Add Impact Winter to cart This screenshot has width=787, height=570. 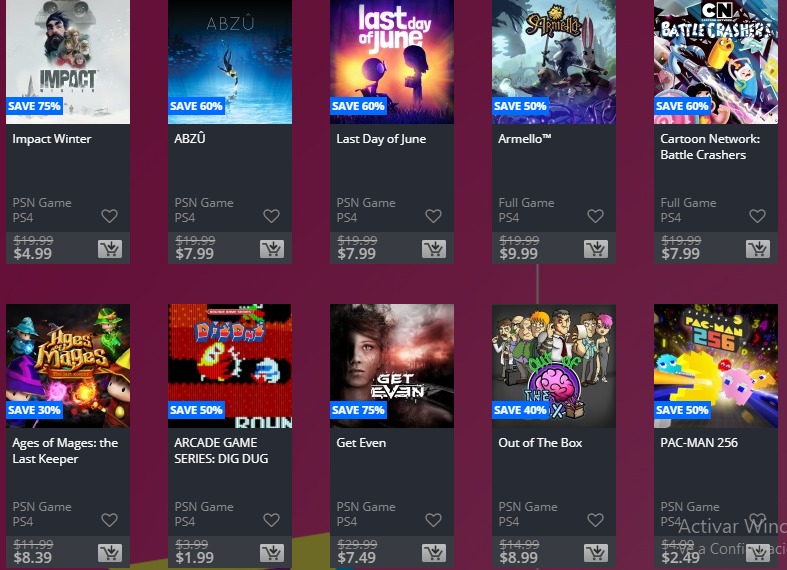(110, 249)
